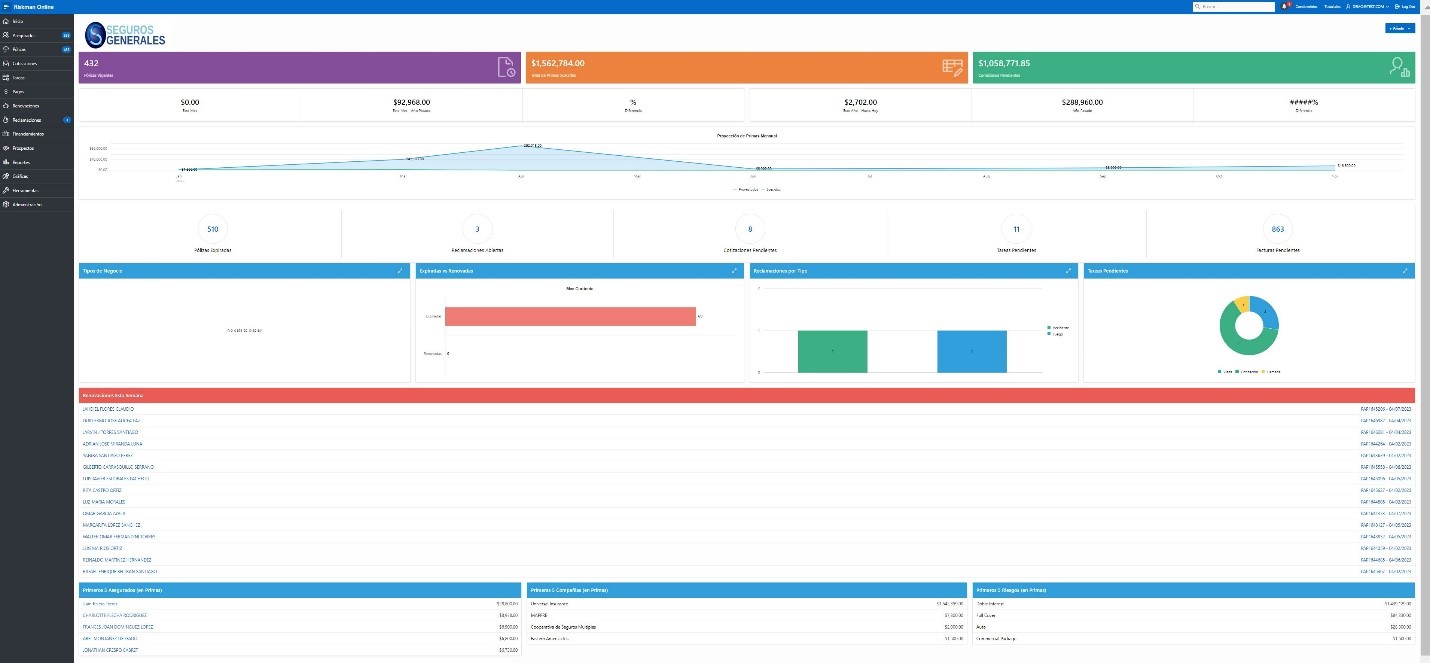Expand the Reclamaciones por Tipo panel
1430x663 pixels.
pos(1069,270)
